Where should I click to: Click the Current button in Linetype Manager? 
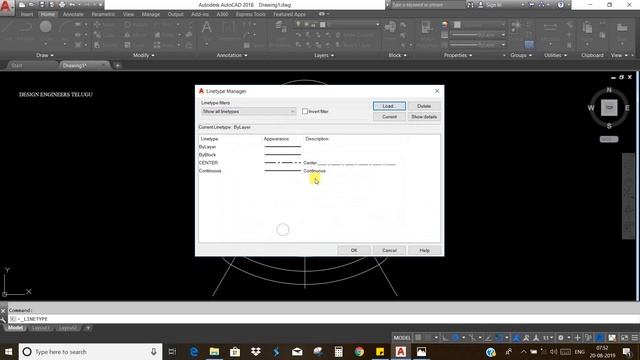tap(389, 117)
